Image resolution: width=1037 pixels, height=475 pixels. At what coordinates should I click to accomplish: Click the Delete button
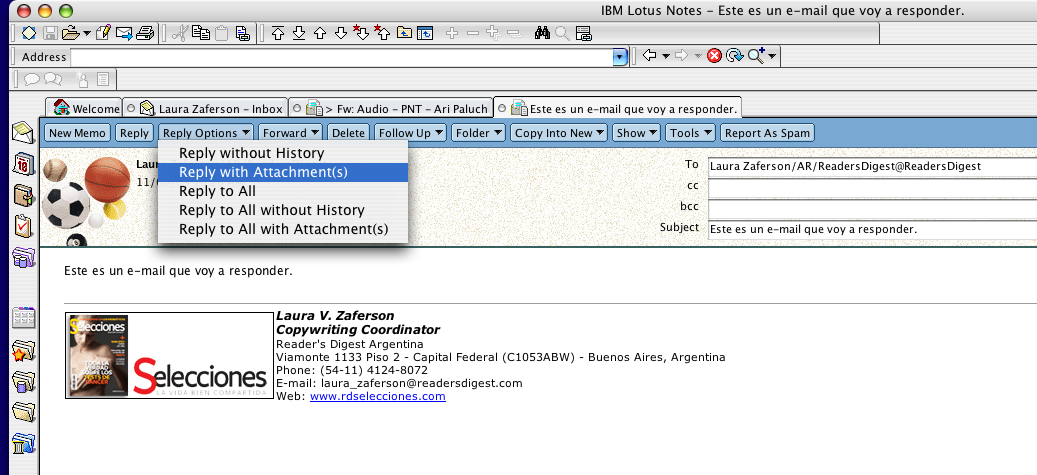point(348,133)
